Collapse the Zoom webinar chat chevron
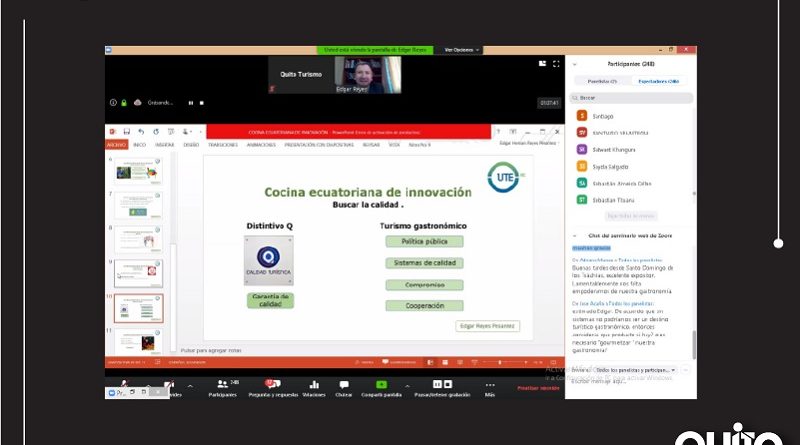Image resolution: width=800 pixels, height=445 pixels. (x=575, y=236)
